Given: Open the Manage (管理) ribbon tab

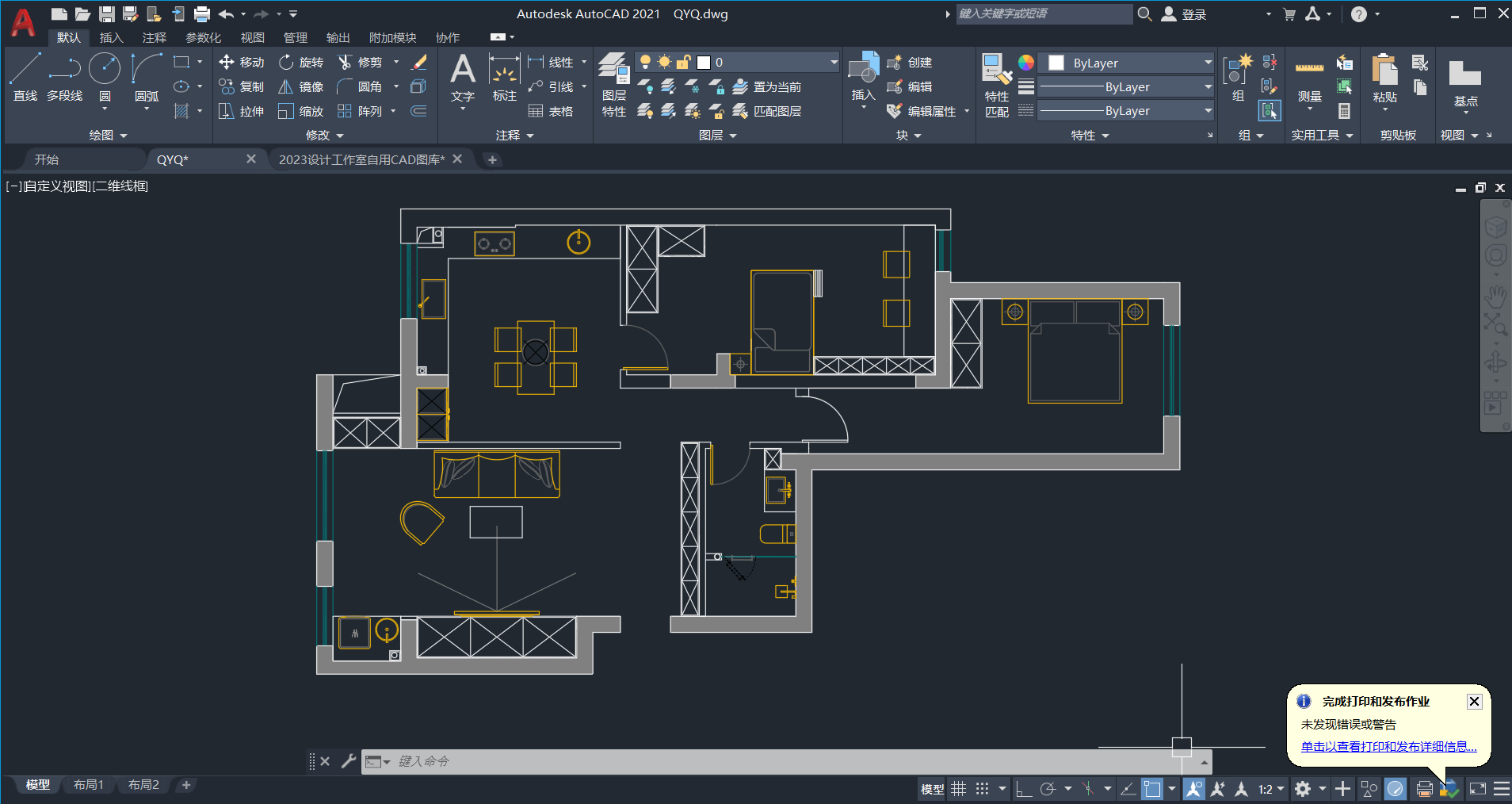Looking at the screenshot, I should [295, 37].
